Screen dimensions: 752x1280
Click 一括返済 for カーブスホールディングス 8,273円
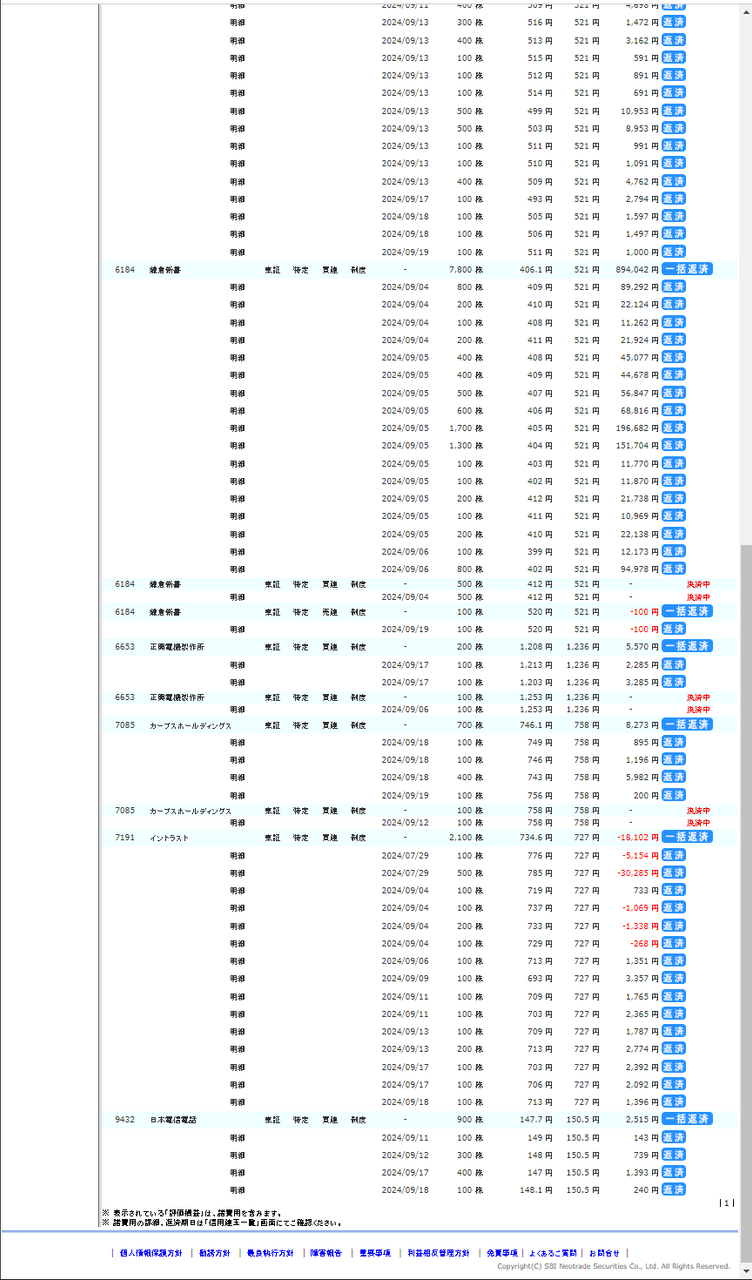pyautogui.click(x=687, y=724)
